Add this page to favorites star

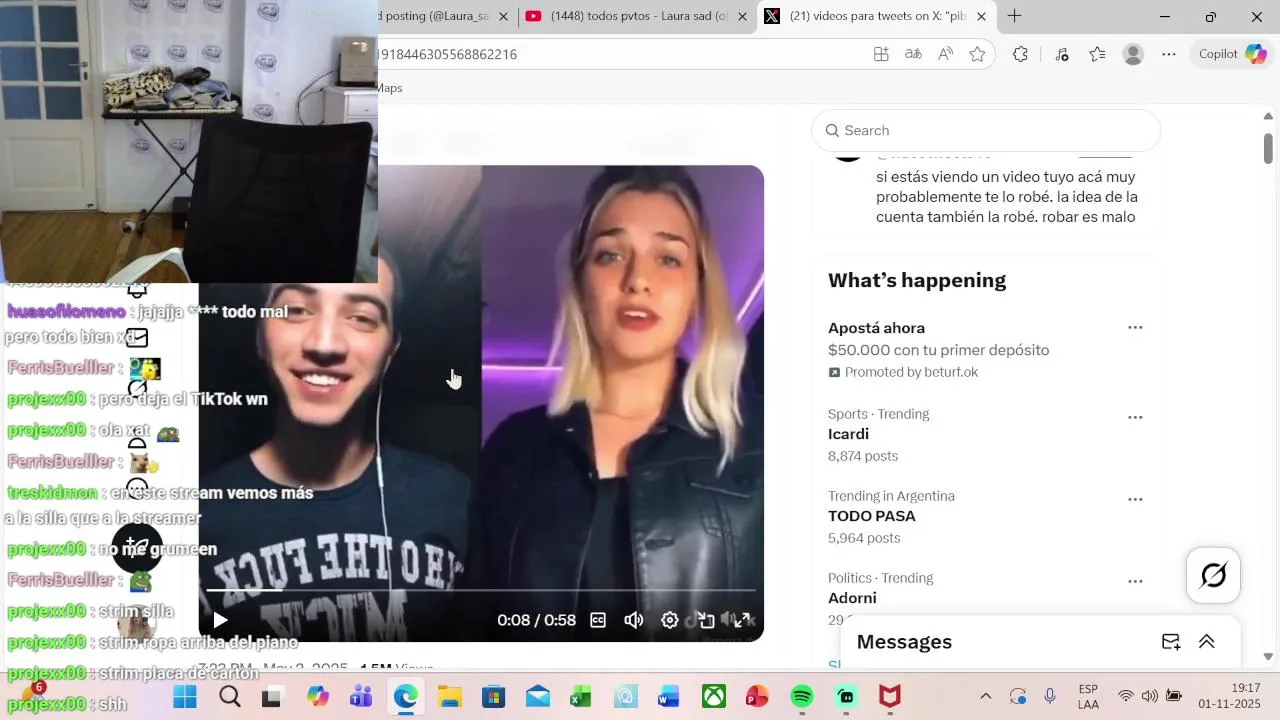[977, 54]
